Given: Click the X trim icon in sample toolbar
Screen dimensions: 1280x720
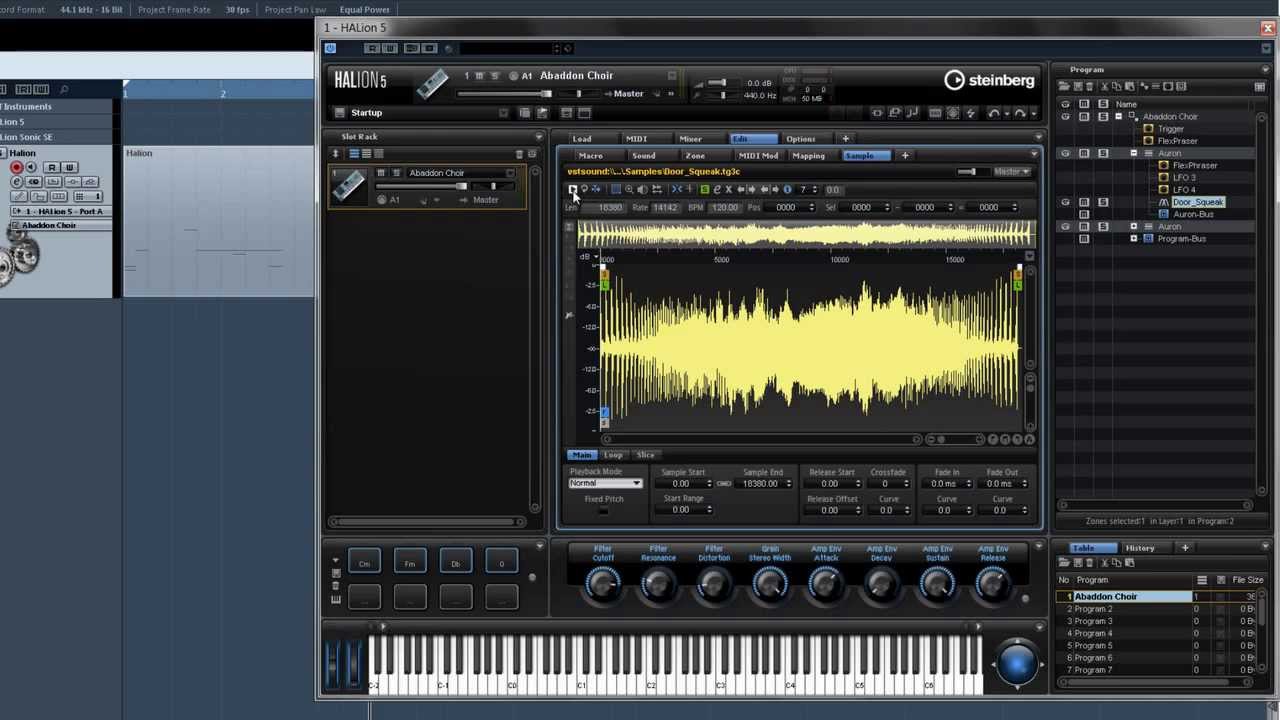Looking at the screenshot, I should [x=728, y=189].
